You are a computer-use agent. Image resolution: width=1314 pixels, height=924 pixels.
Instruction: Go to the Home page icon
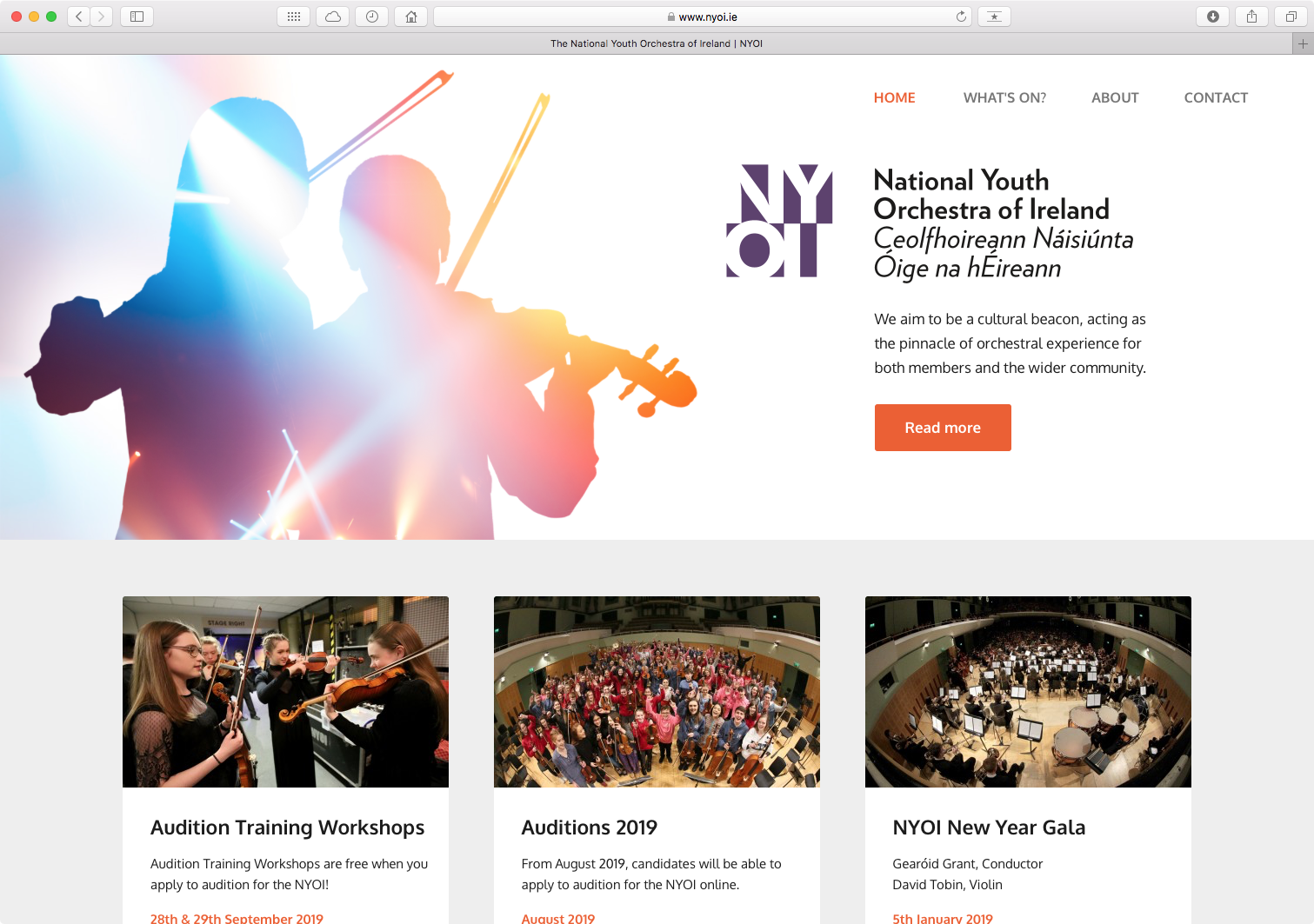point(411,17)
